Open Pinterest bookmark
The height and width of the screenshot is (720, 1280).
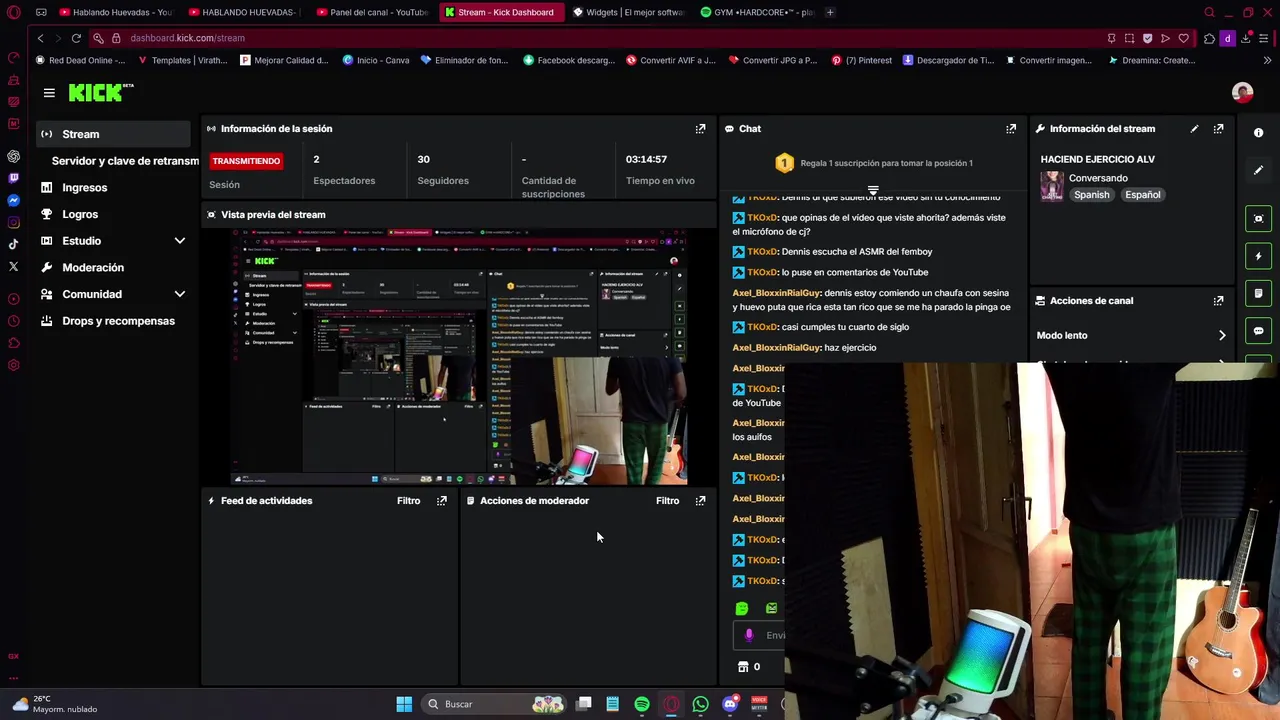862,60
